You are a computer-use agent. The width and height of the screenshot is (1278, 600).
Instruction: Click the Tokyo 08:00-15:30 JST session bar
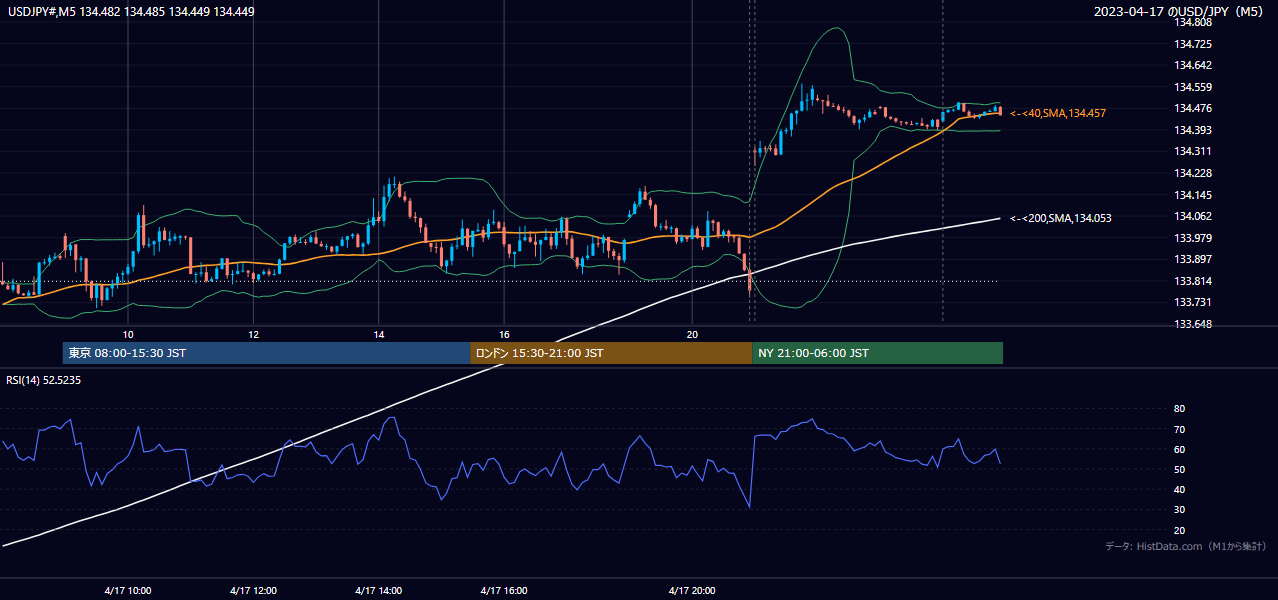click(266, 353)
